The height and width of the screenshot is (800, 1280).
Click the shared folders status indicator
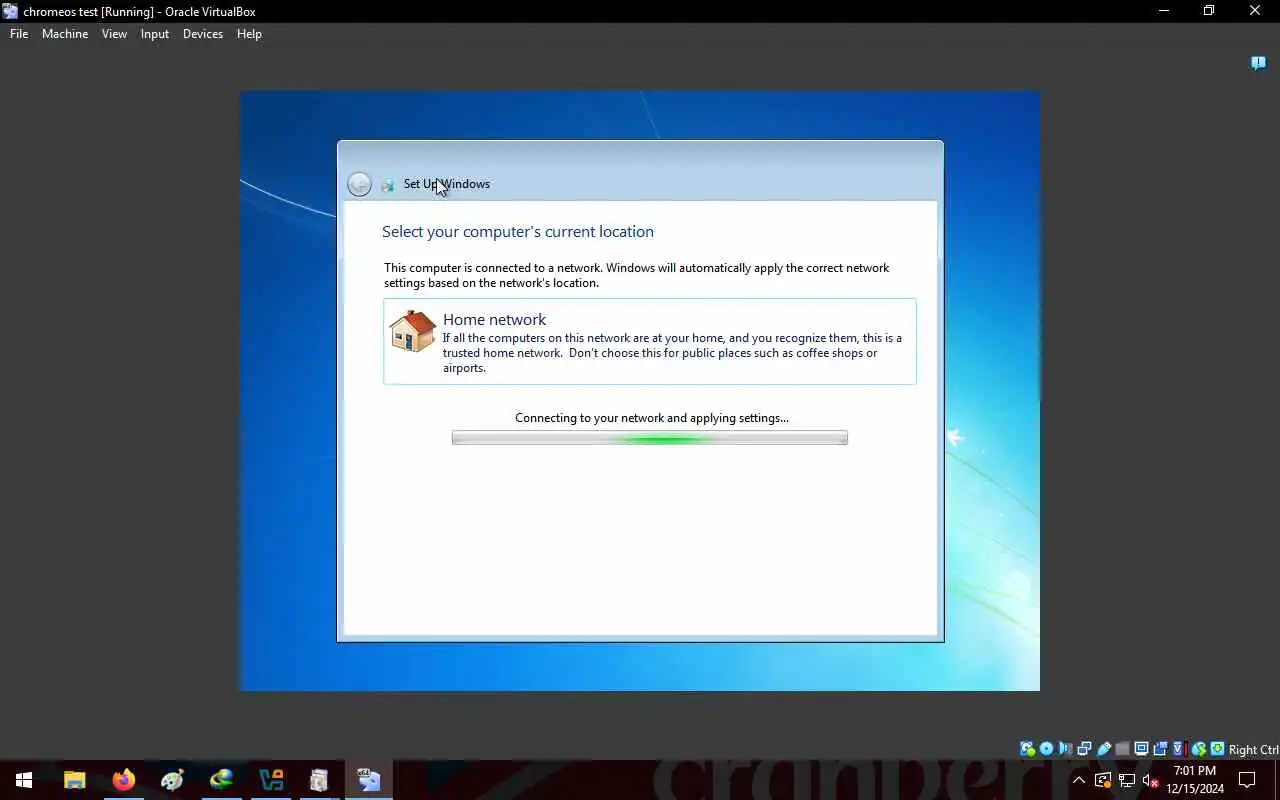pos(1122,749)
